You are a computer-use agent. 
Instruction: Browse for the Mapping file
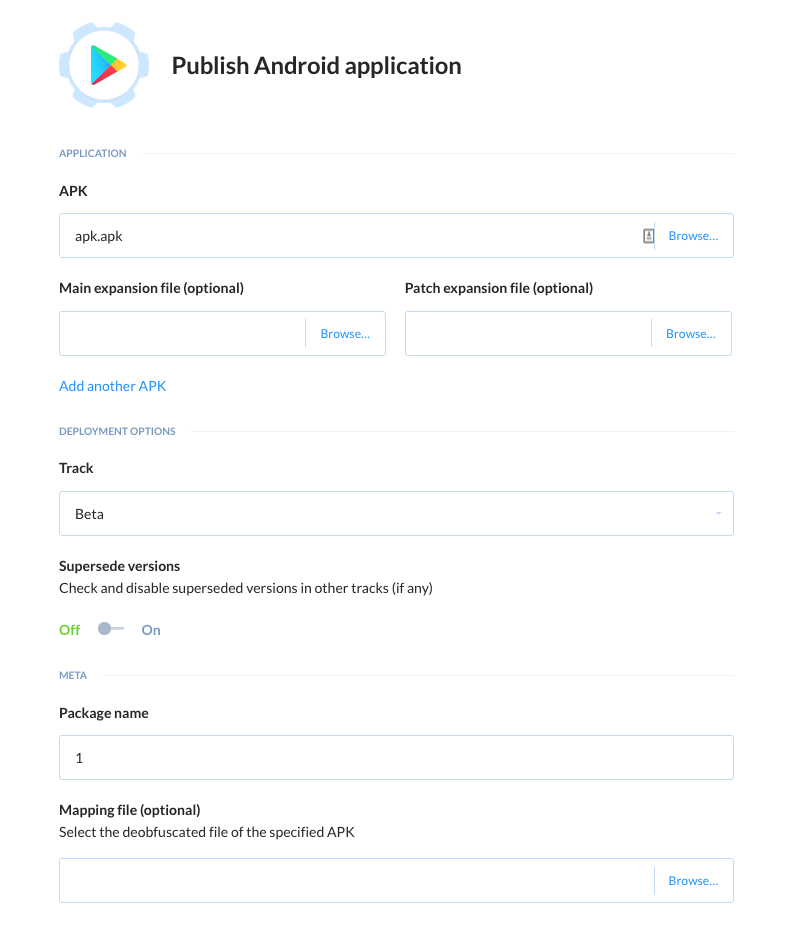(x=693, y=881)
